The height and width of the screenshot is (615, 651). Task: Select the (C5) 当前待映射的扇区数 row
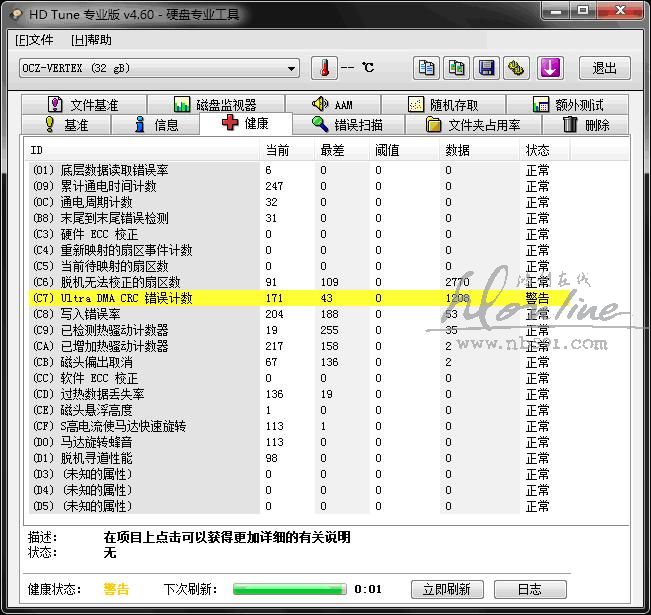tap(299, 266)
